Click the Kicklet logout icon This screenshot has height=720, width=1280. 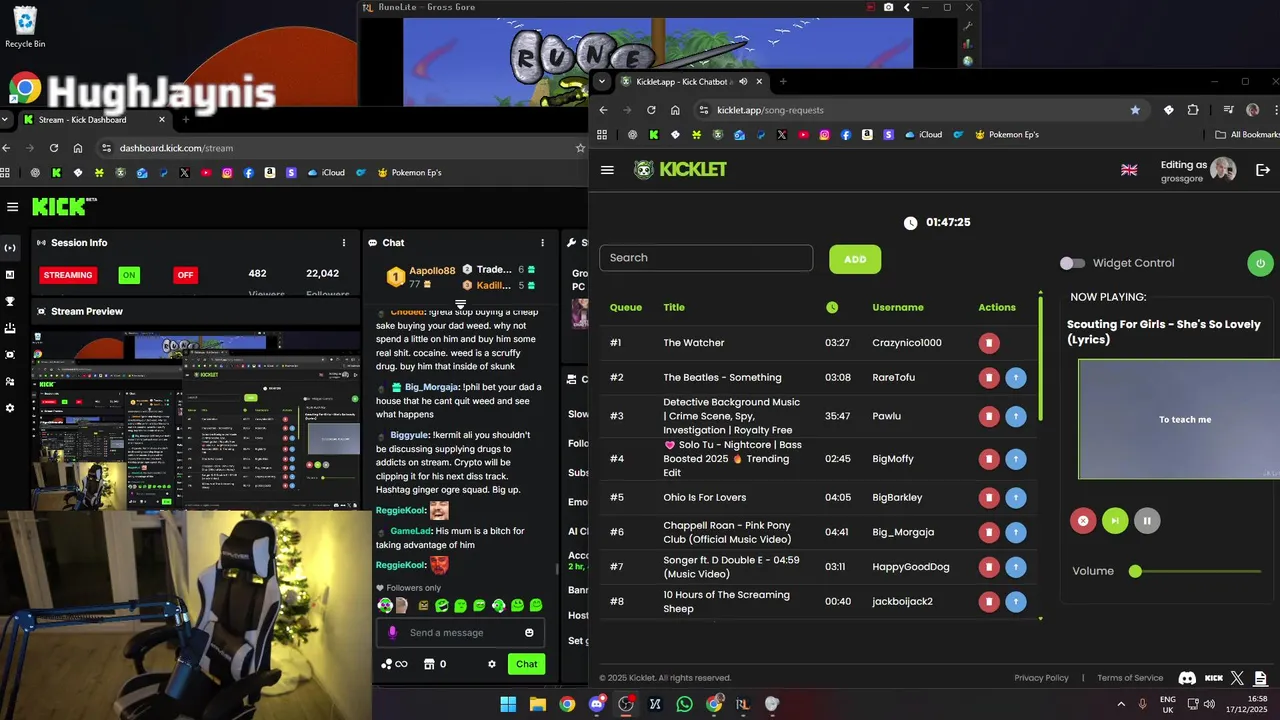pyautogui.click(x=1263, y=170)
